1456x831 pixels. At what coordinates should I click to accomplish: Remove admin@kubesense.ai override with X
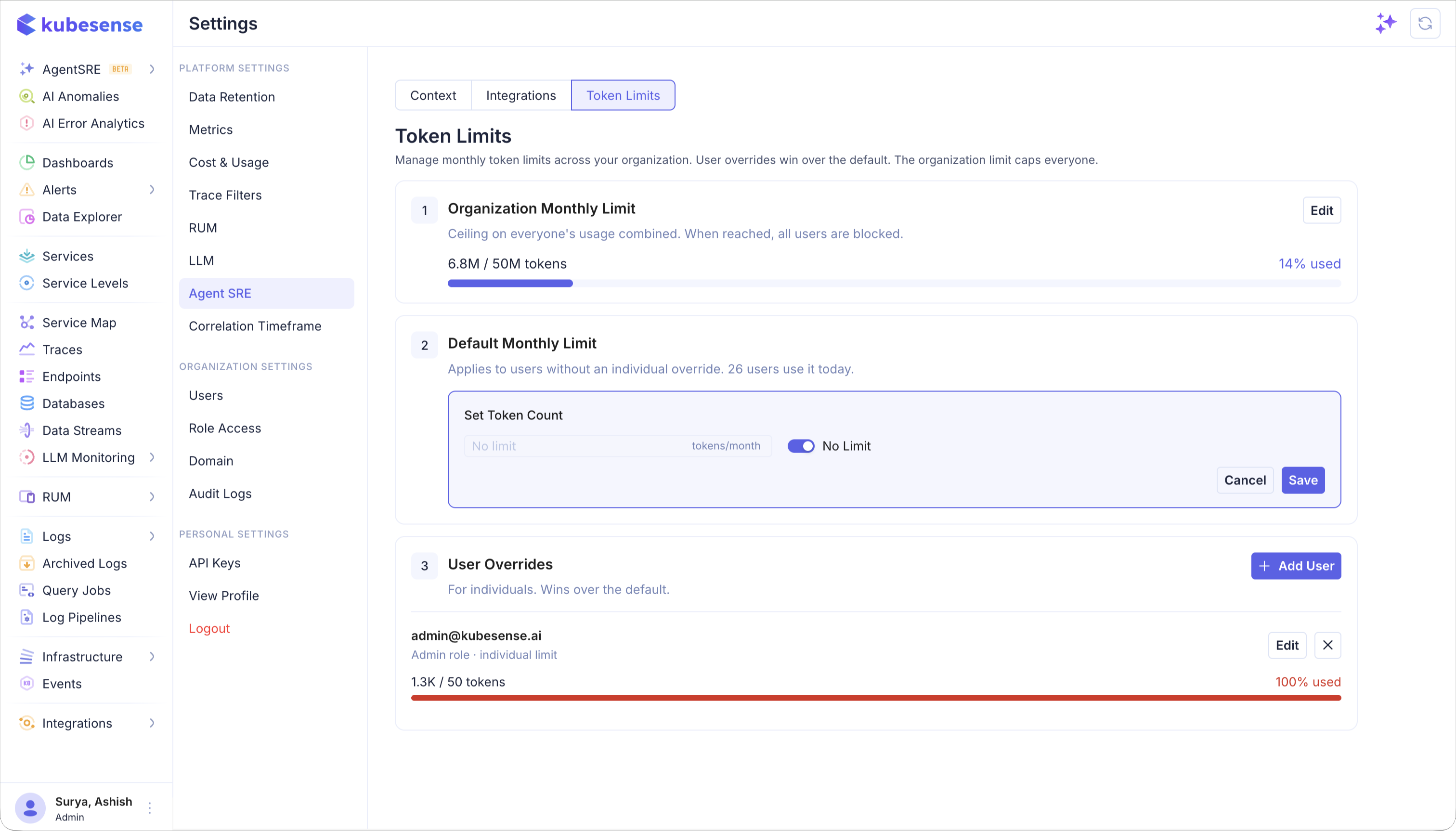(x=1327, y=646)
